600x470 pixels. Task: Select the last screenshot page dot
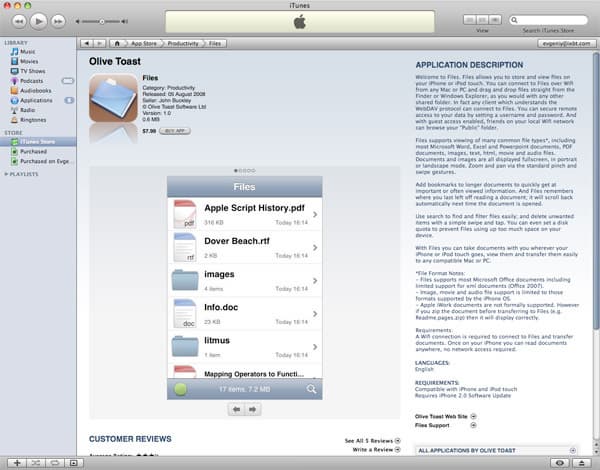253,171
